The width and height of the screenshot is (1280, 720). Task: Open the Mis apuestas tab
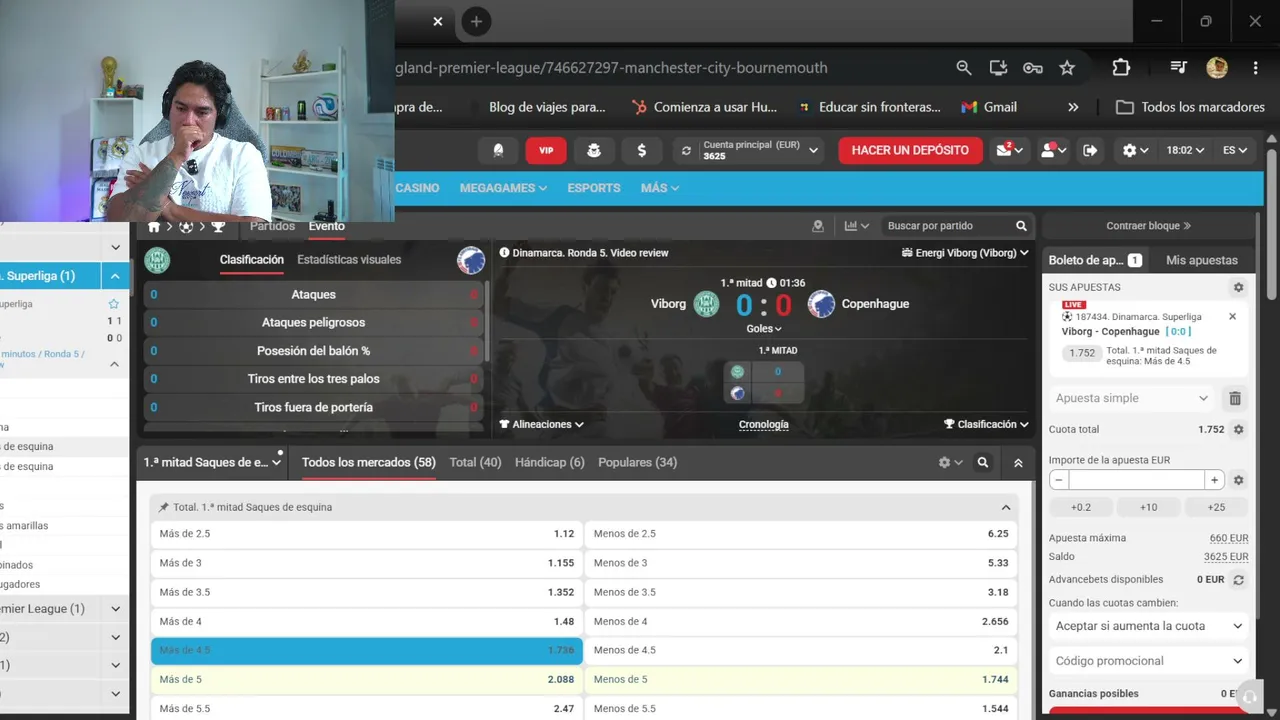[x=1202, y=260]
